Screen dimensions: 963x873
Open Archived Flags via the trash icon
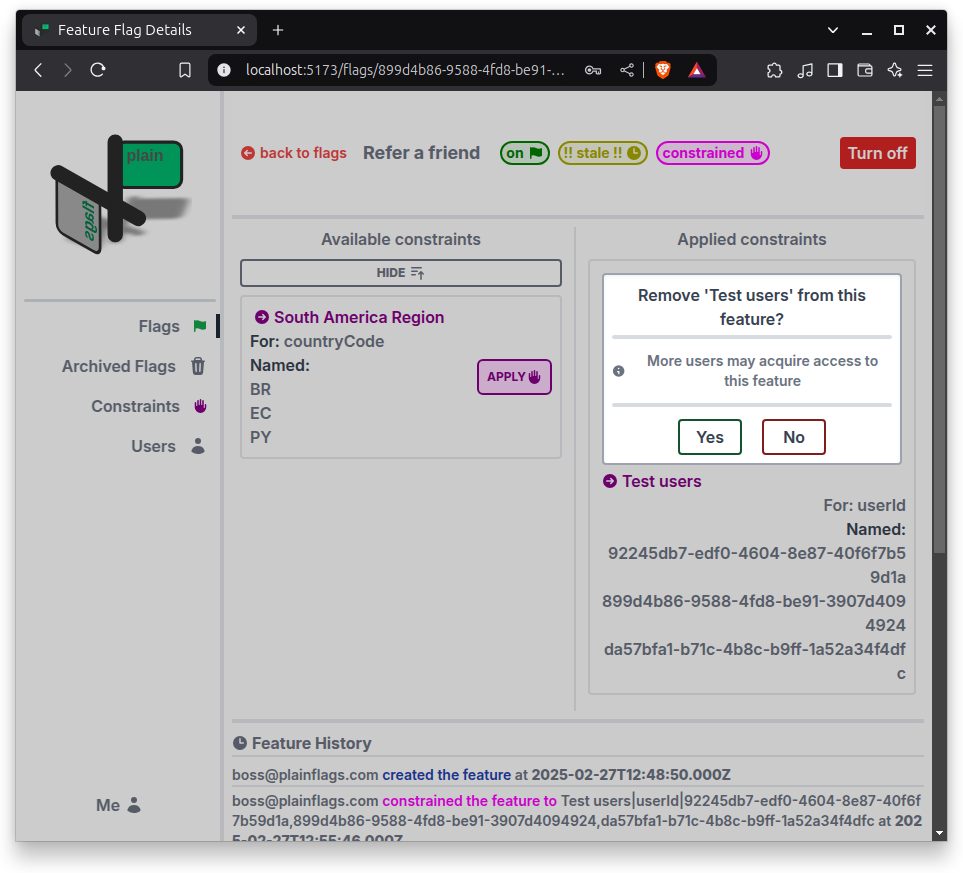(198, 366)
